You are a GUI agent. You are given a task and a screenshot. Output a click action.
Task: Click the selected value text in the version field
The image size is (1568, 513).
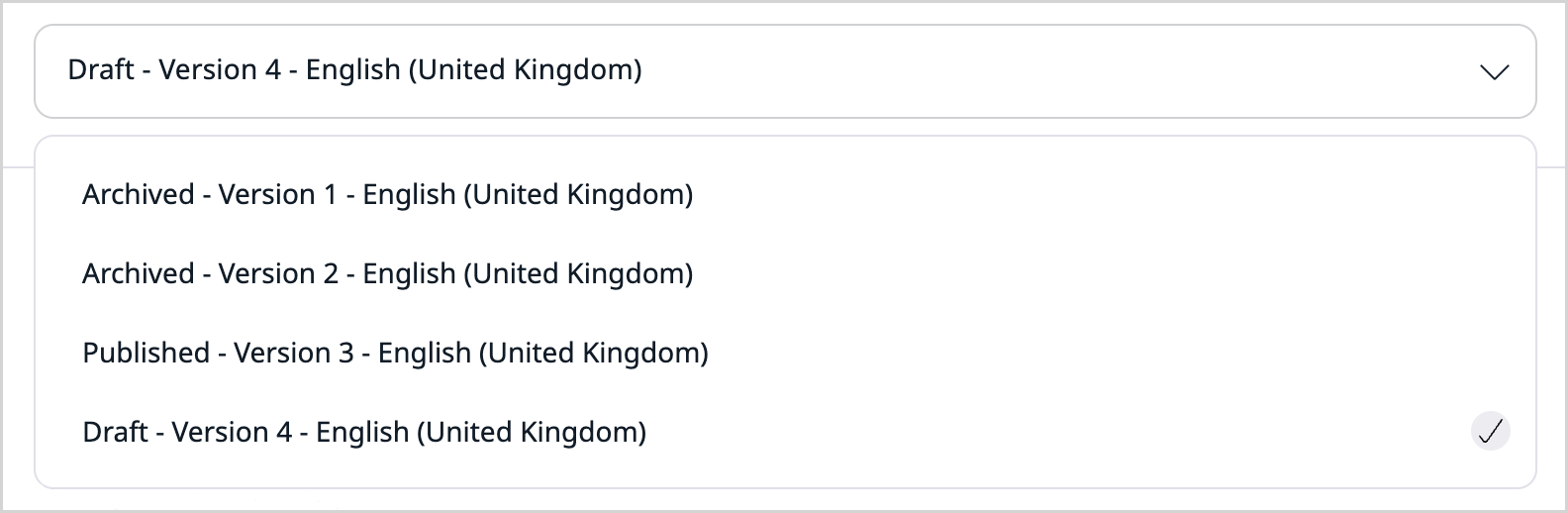(354, 70)
